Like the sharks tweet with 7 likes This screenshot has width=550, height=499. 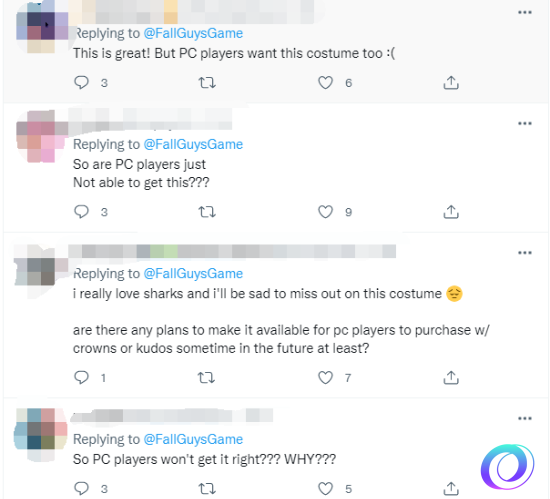point(325,378)
